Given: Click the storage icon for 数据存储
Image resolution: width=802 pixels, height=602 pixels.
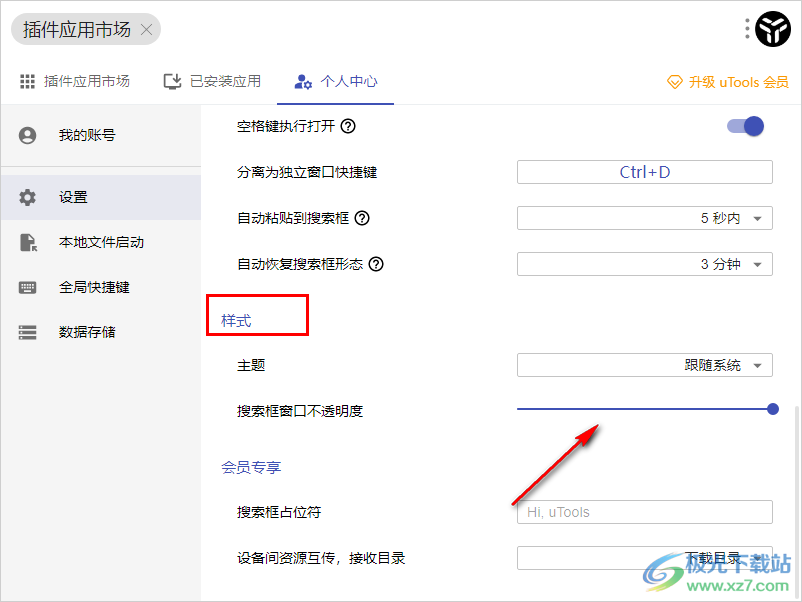Looking at the screenshot, I should (27, 332).
